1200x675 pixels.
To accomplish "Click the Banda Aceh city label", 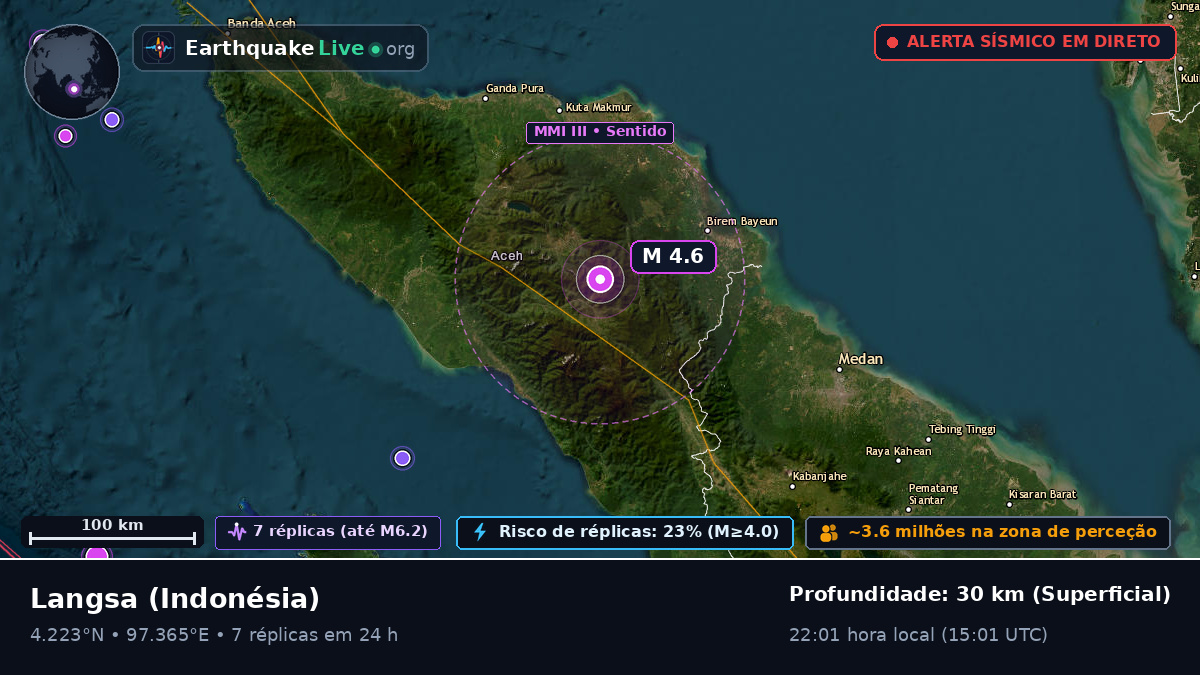I will [262, 23].
